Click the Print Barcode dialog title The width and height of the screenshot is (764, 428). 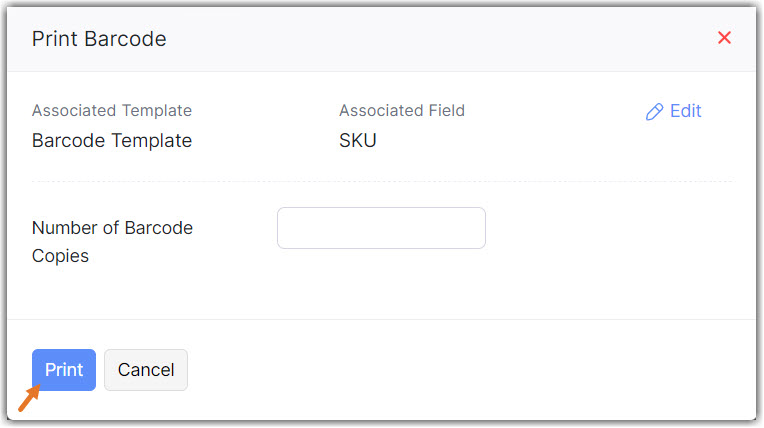tap(99, 39)
